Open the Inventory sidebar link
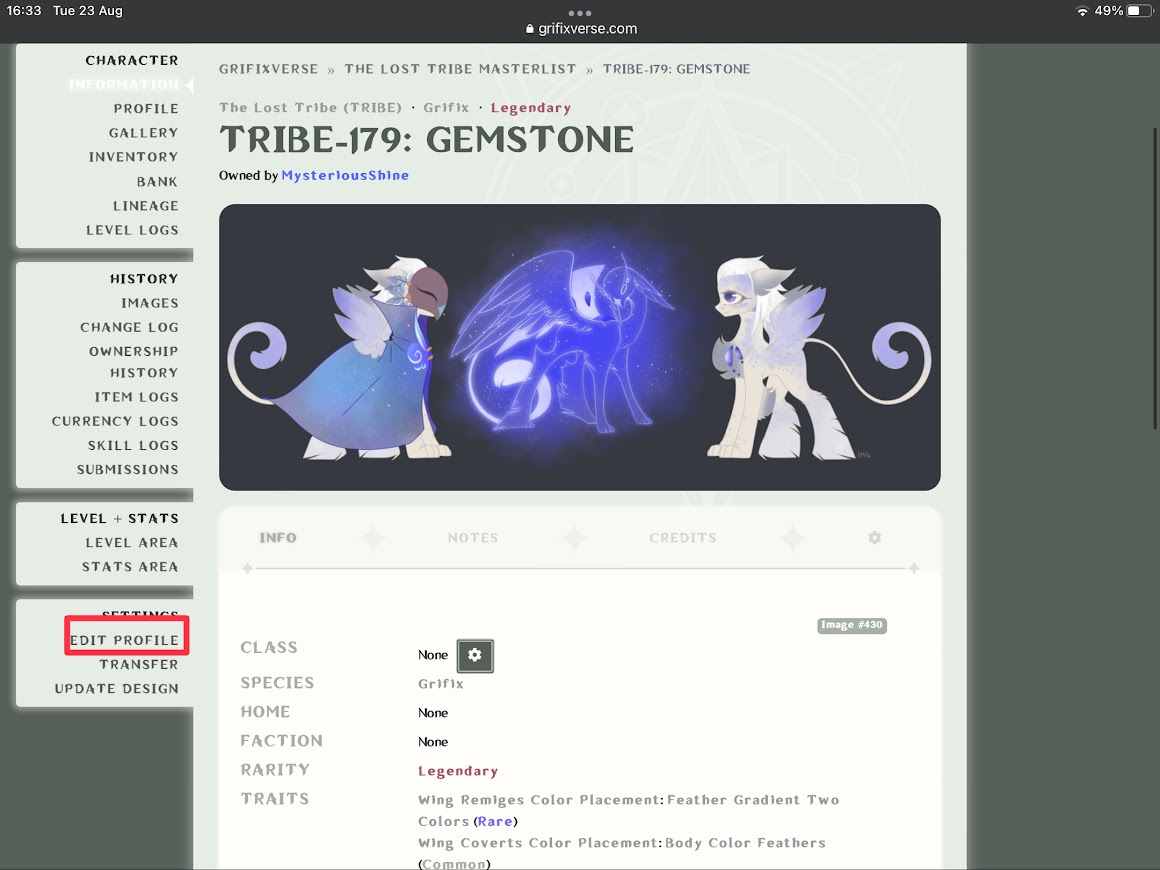The height and width of the screenshot is (870, 1160). (x=133, y=157)
